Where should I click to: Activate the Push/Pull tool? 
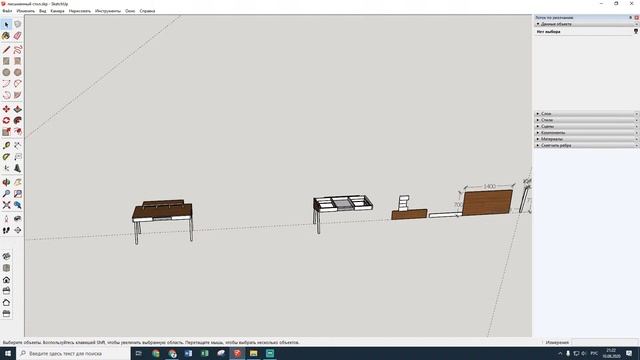[x=18, y=109]
